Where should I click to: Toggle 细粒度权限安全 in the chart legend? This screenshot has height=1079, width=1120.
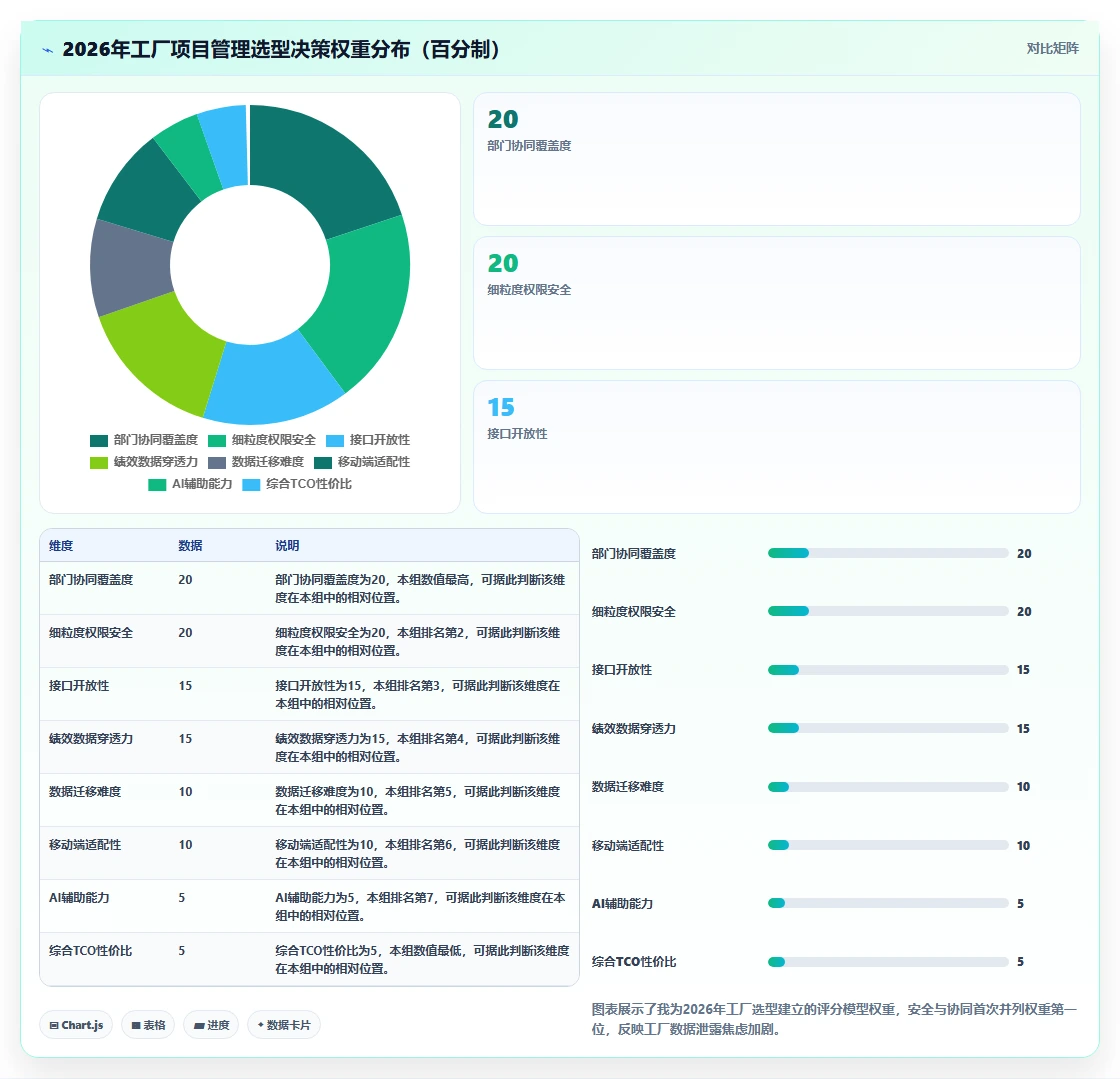point(262,440)
